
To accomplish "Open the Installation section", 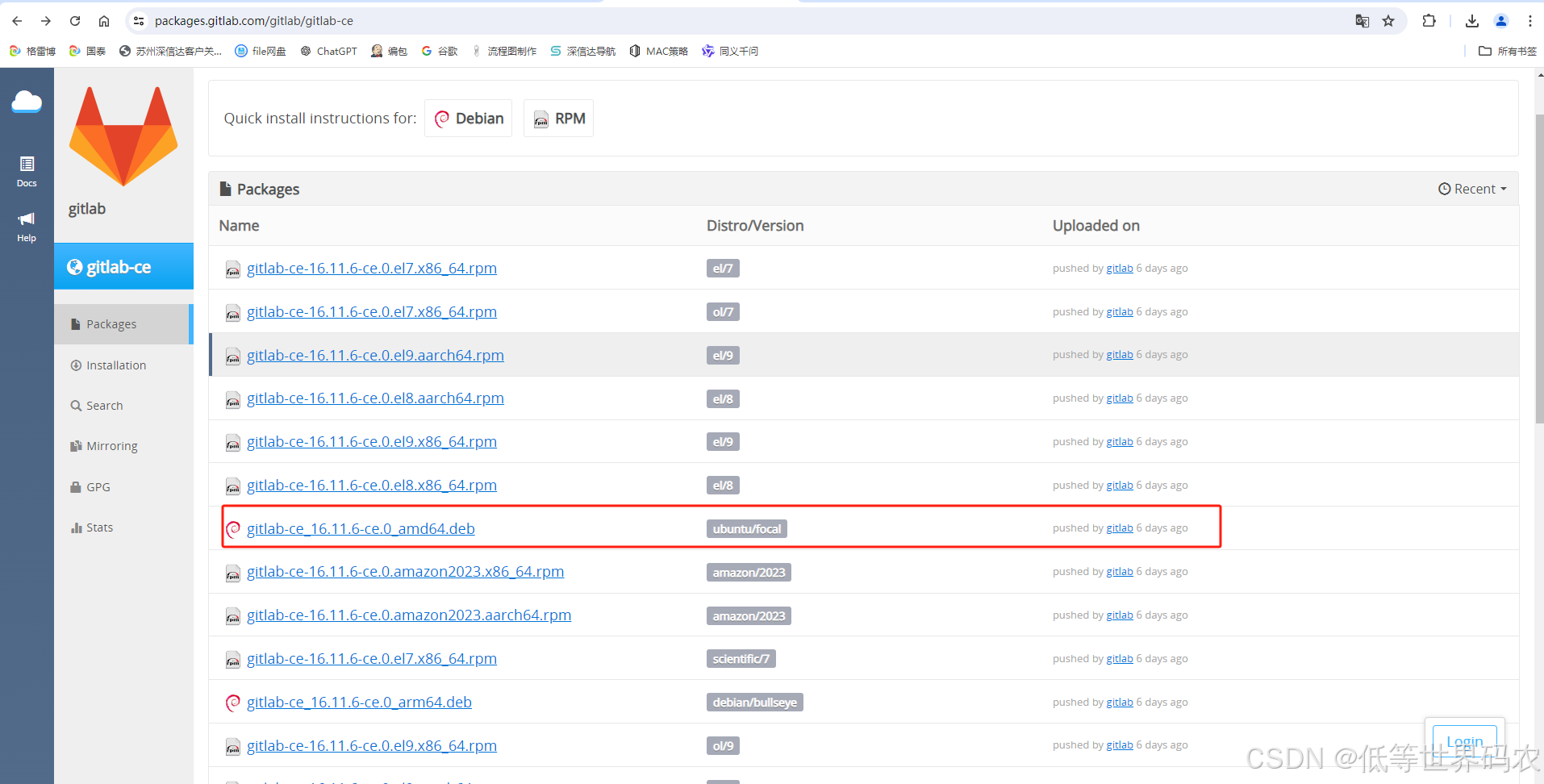I will (x=115, y=365).
